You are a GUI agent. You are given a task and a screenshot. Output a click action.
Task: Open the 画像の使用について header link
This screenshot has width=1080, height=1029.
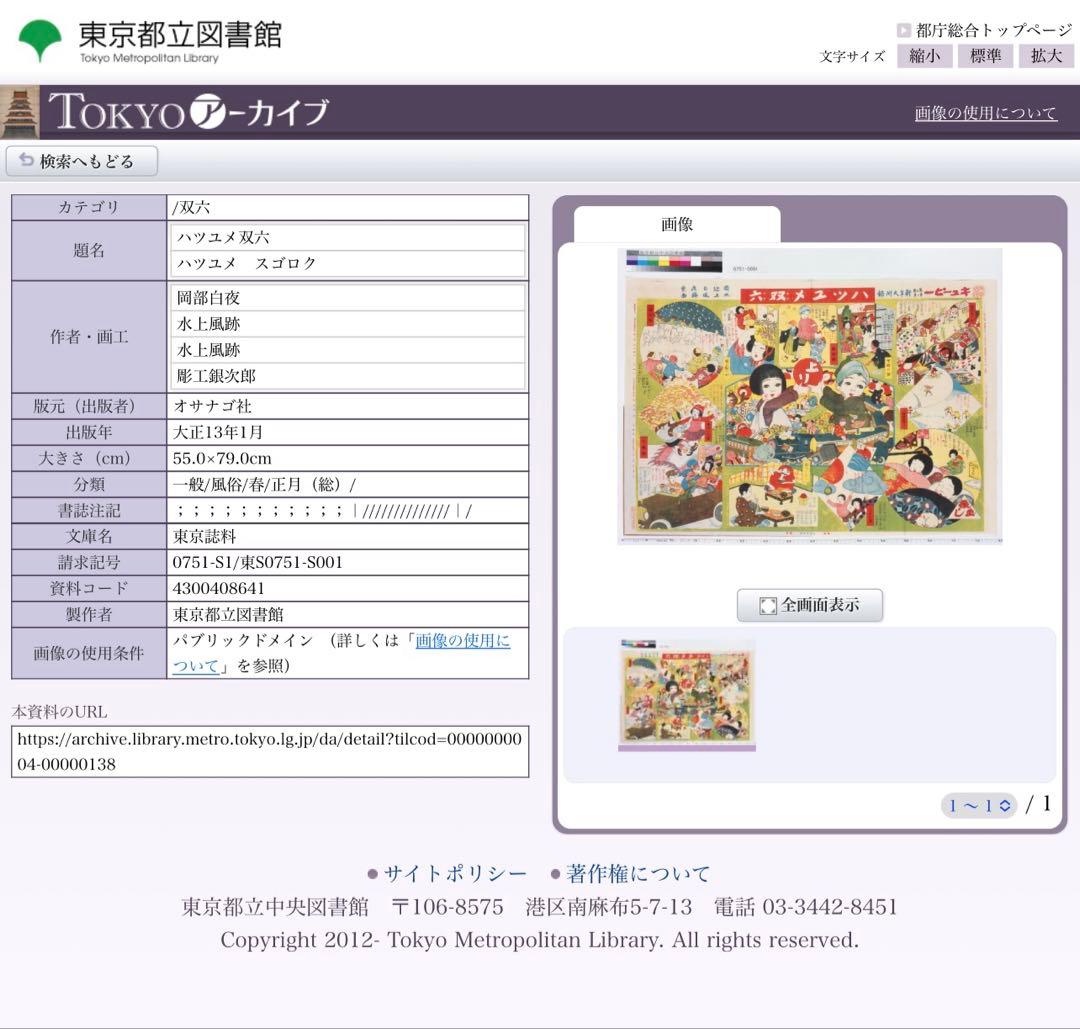tap(986, 113)
